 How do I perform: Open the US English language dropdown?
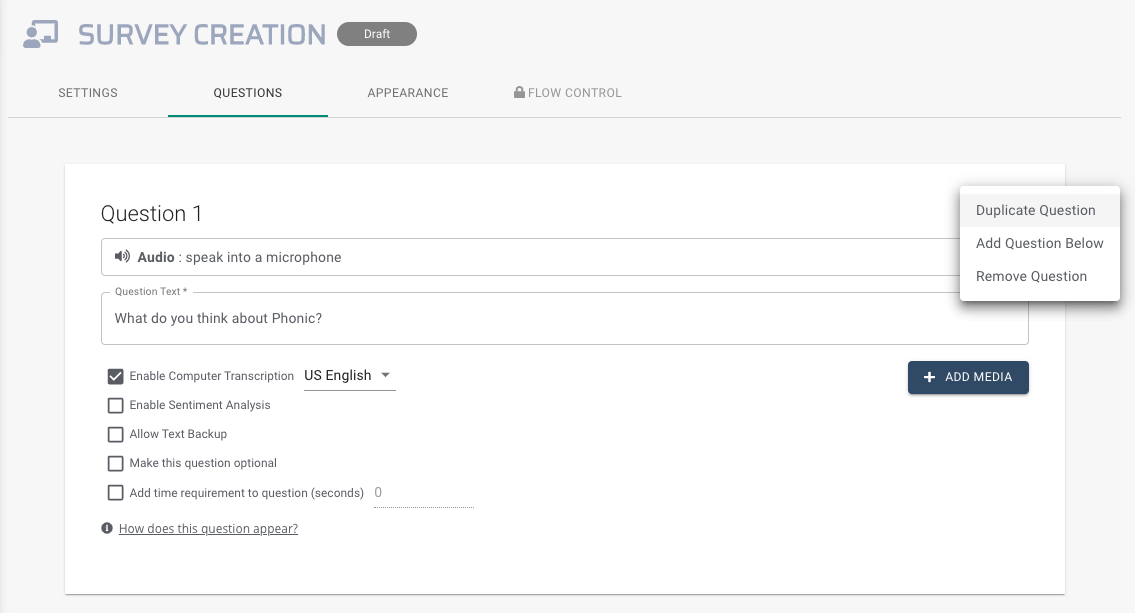349,376
